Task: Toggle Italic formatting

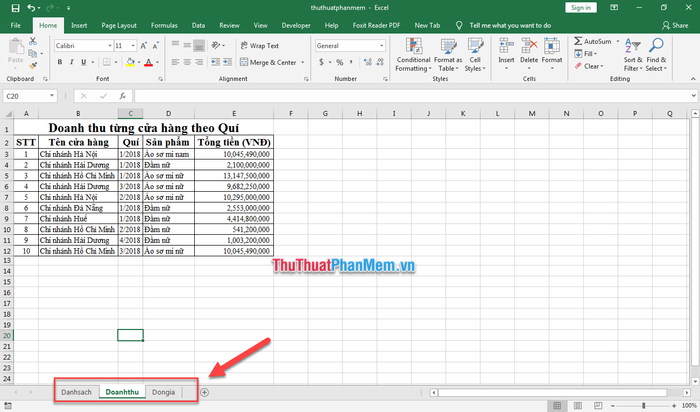Action: pos(71,62)
